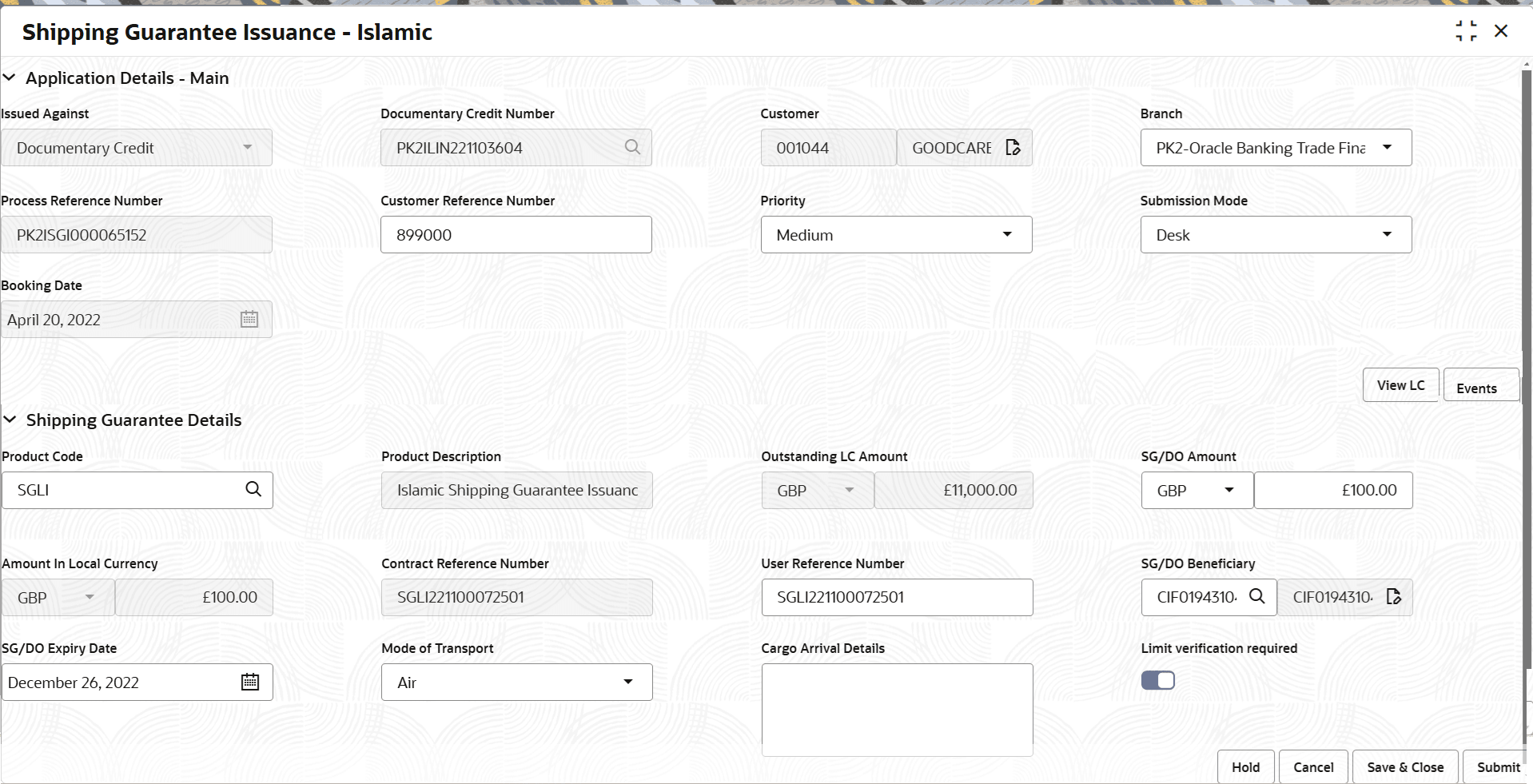Open the Events view
1533x784 pixels.
coord(1478,387)
